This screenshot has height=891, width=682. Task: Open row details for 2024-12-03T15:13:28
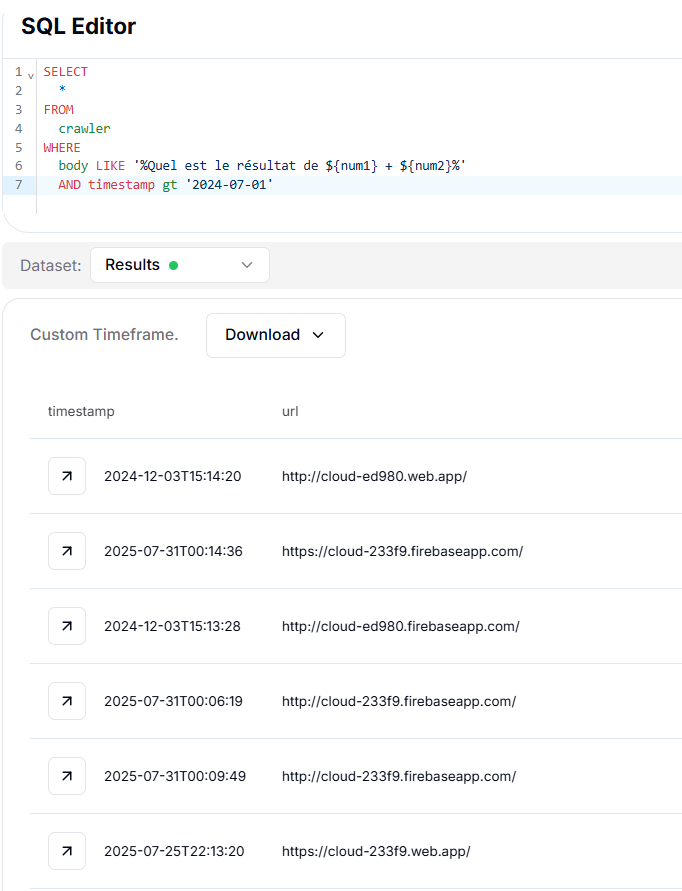67,626
